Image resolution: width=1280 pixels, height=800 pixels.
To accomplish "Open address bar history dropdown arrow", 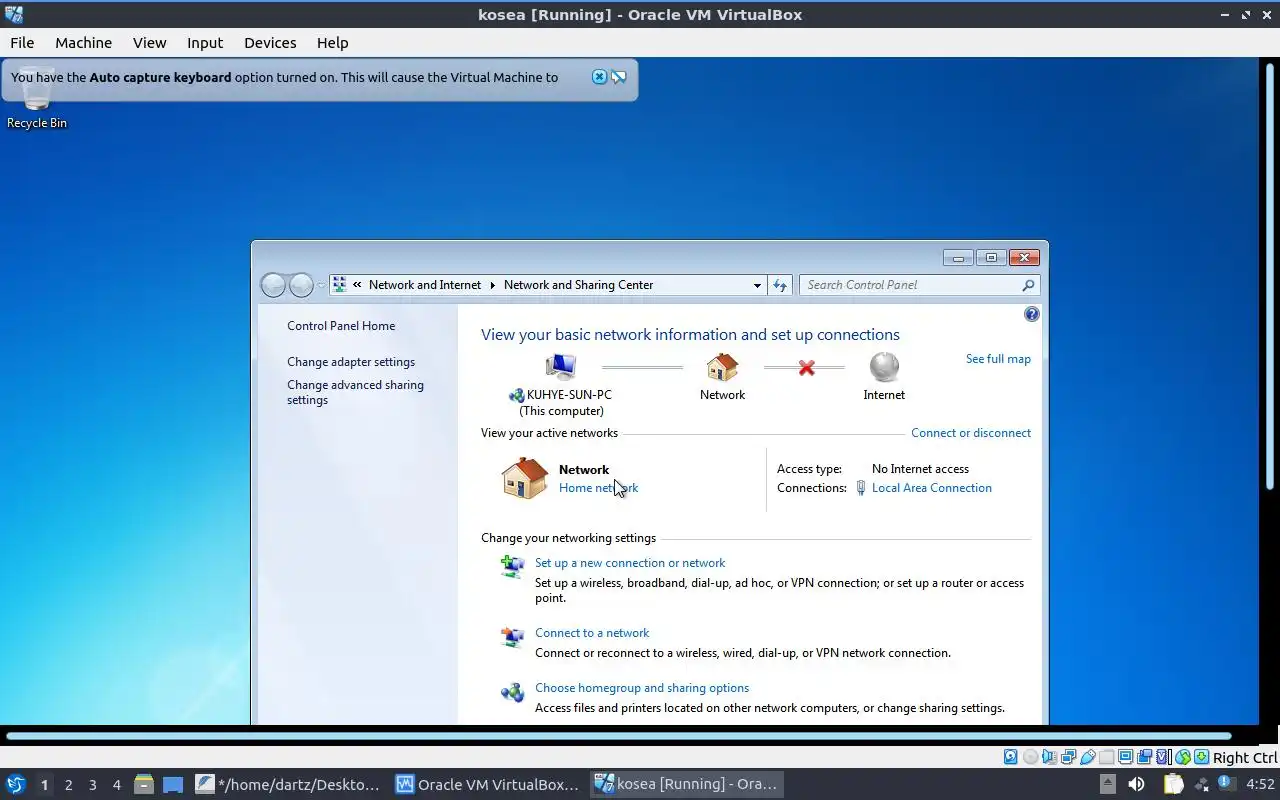I will 757,285.
